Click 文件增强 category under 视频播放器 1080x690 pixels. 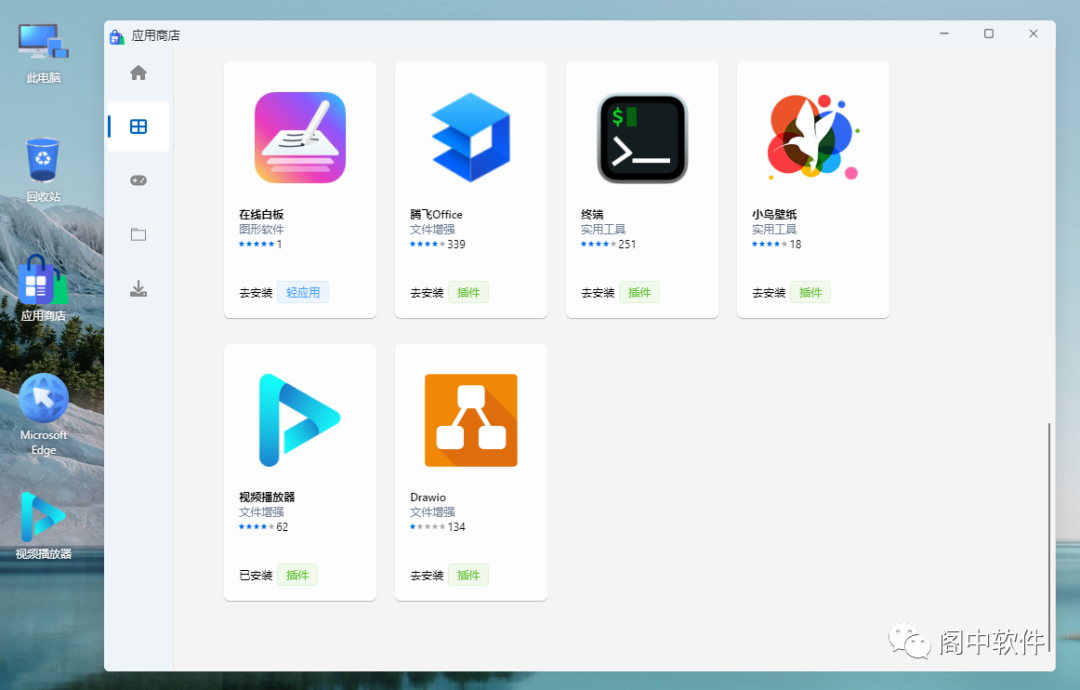point(261,512)
